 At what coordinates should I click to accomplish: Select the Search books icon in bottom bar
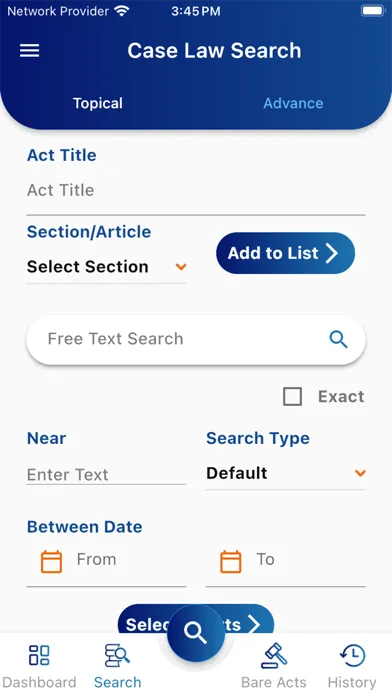point(117,655)
